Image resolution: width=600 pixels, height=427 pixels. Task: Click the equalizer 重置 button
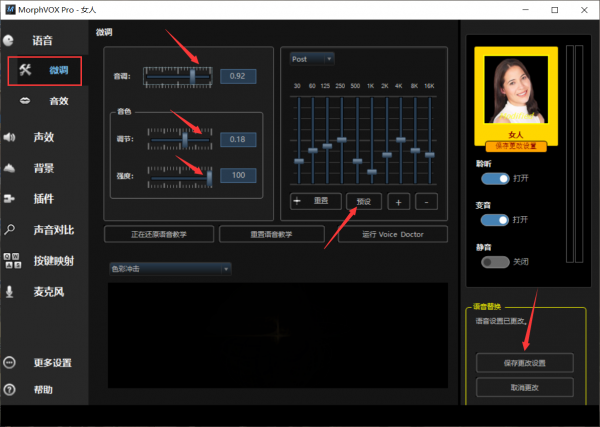point(316,201)
